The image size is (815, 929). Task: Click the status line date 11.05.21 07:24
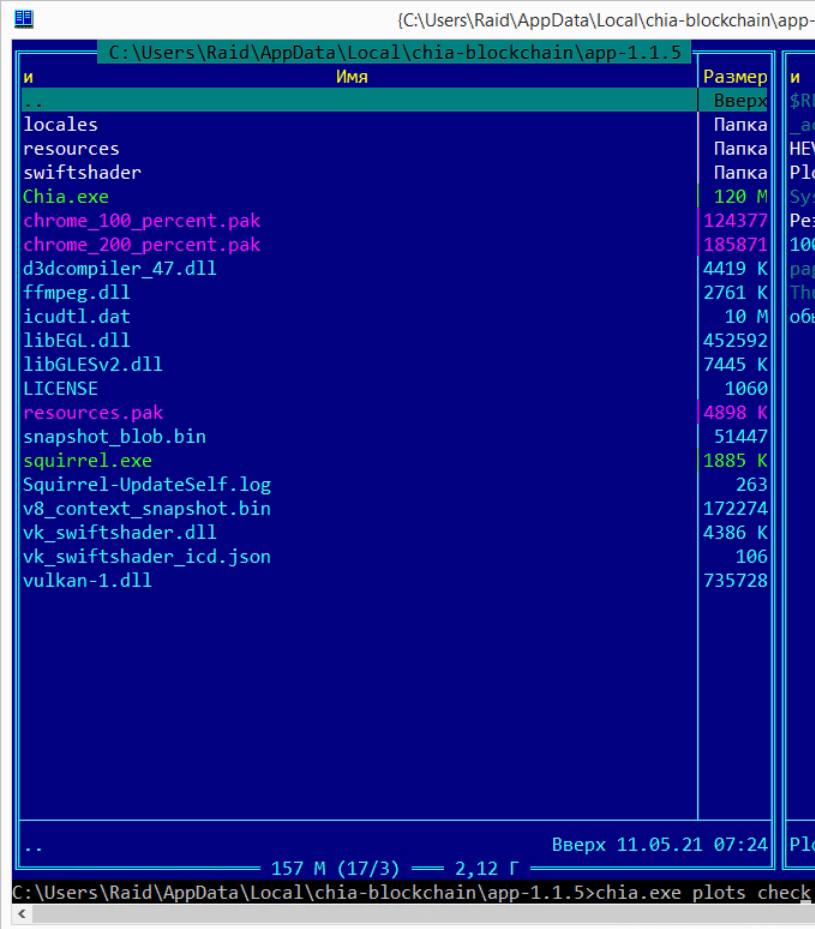point(692,844)
